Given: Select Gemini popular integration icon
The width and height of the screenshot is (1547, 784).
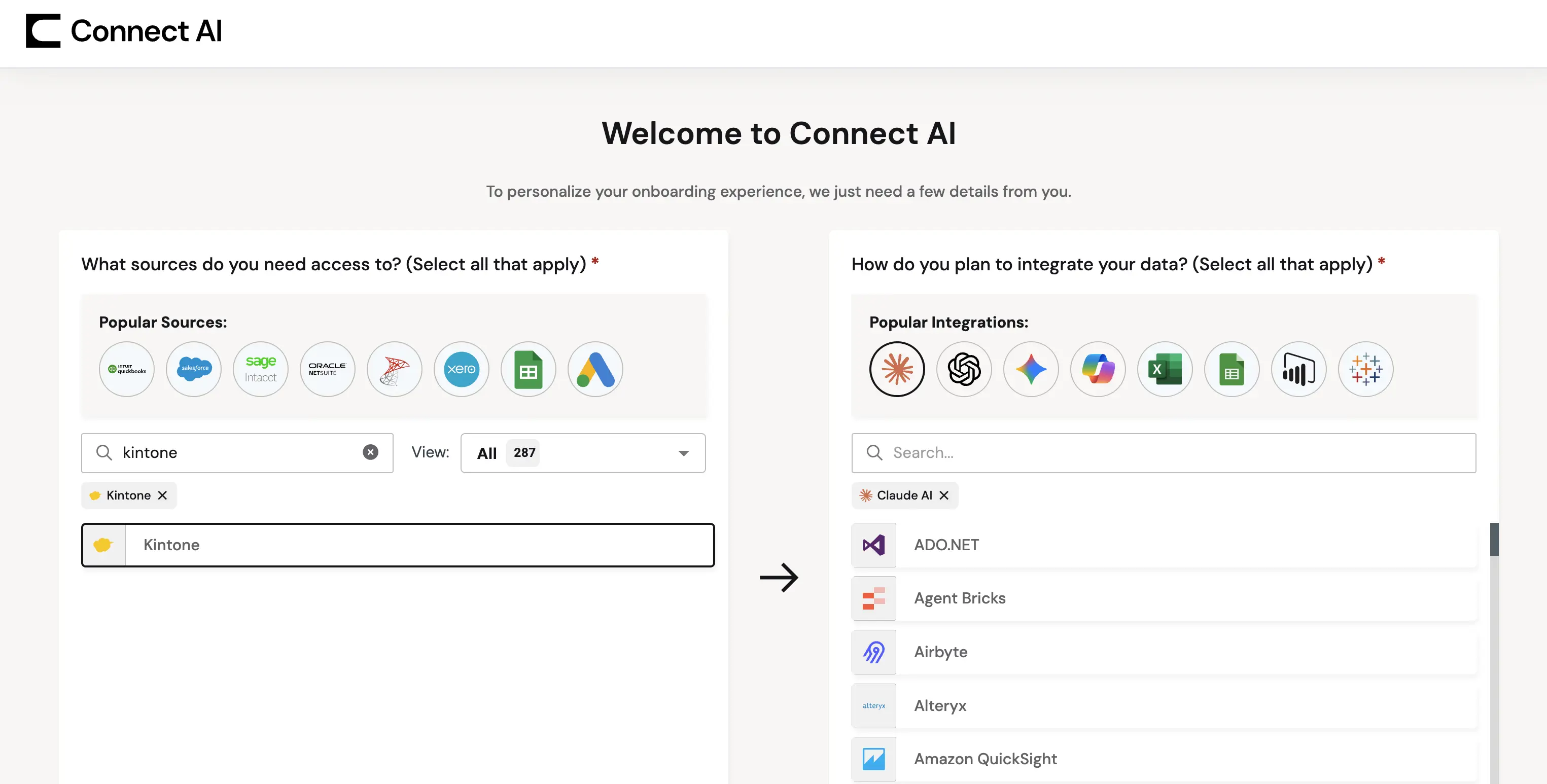Looking at the screenshot, I should click(1031, 369).
